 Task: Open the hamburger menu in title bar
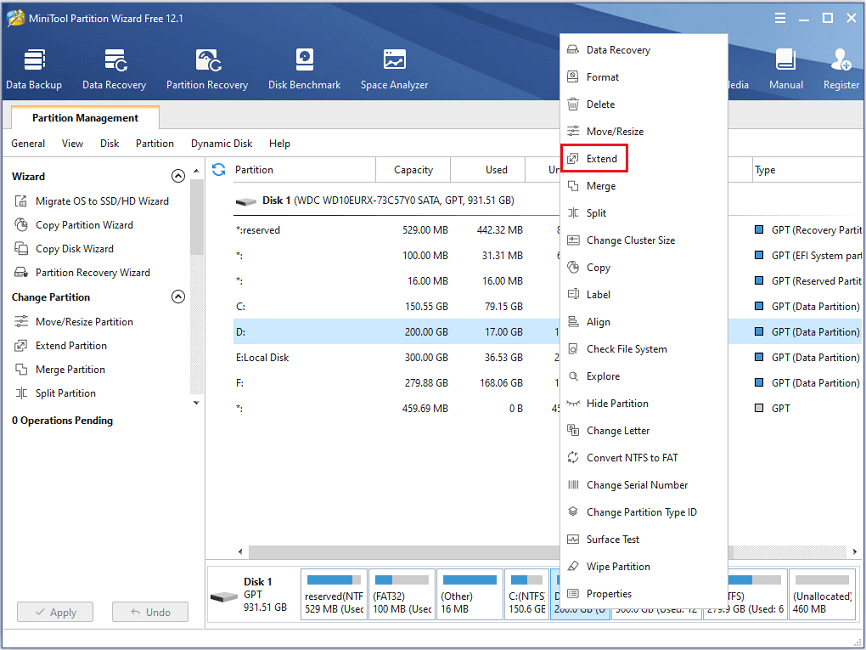(x=780, y=18)
